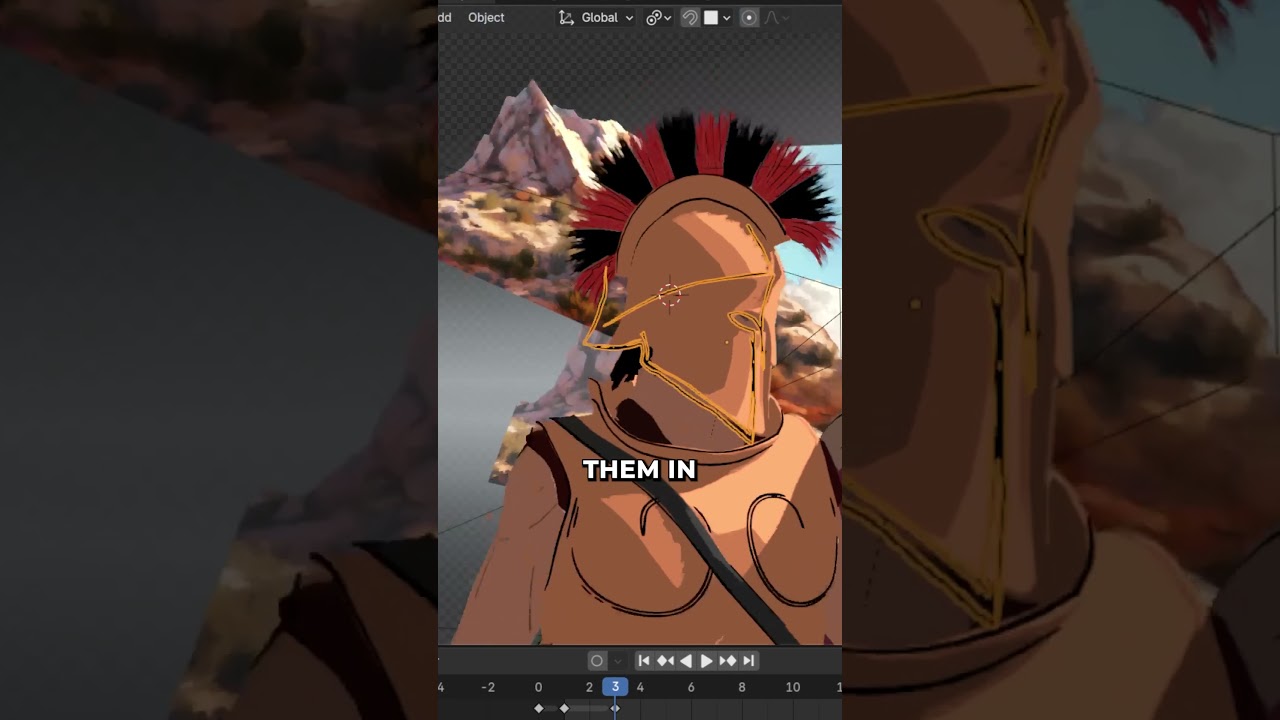Viewport: 1280px width, 720px height.
Task: Click frame 8 on the timeline ruler
Action: click(742, 687)
